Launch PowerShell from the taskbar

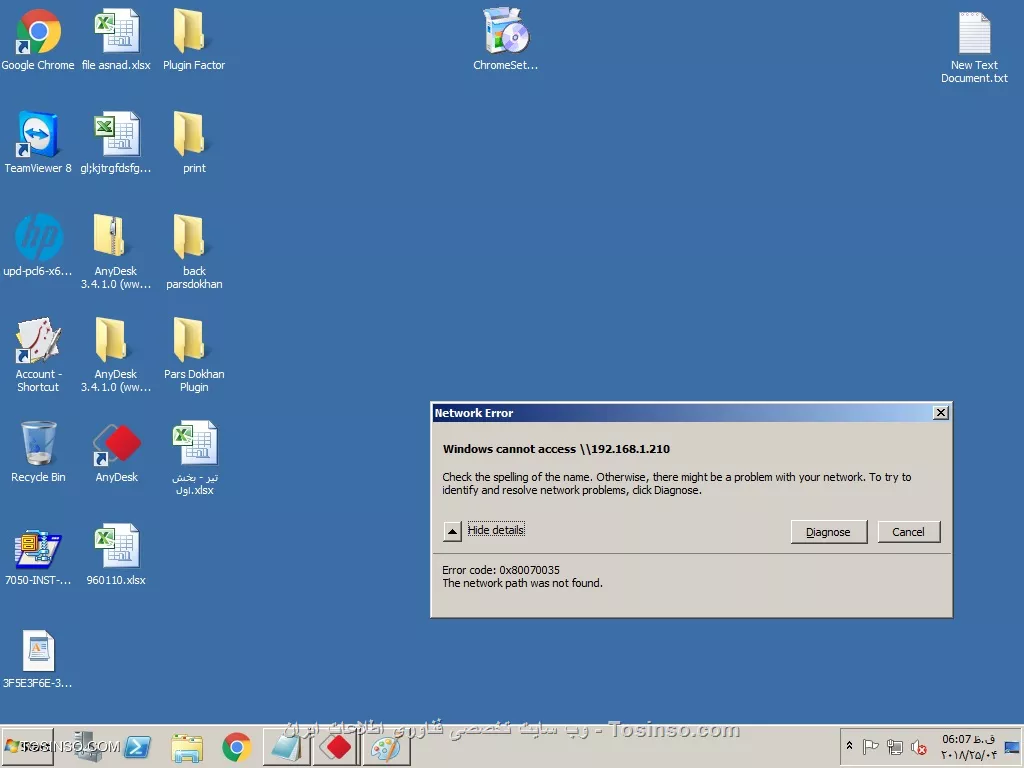pos(137,746)
